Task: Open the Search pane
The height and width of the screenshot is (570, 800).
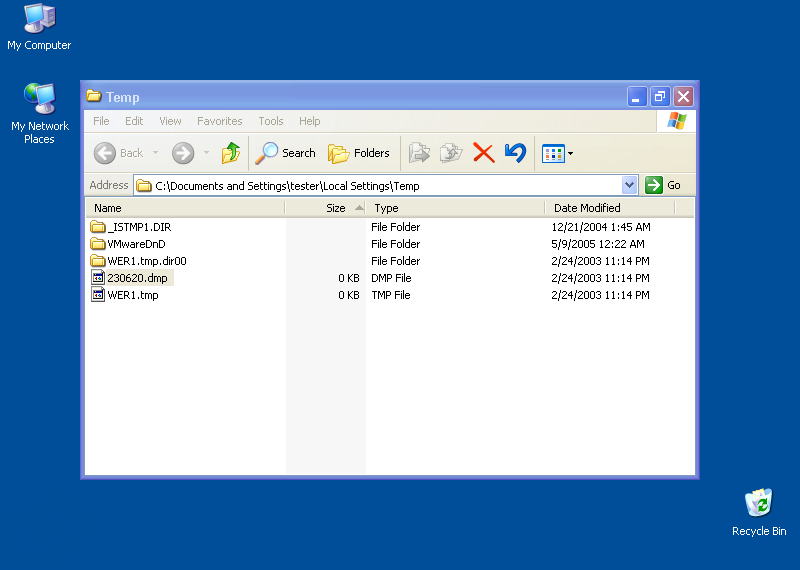Action: coord(286,153)
